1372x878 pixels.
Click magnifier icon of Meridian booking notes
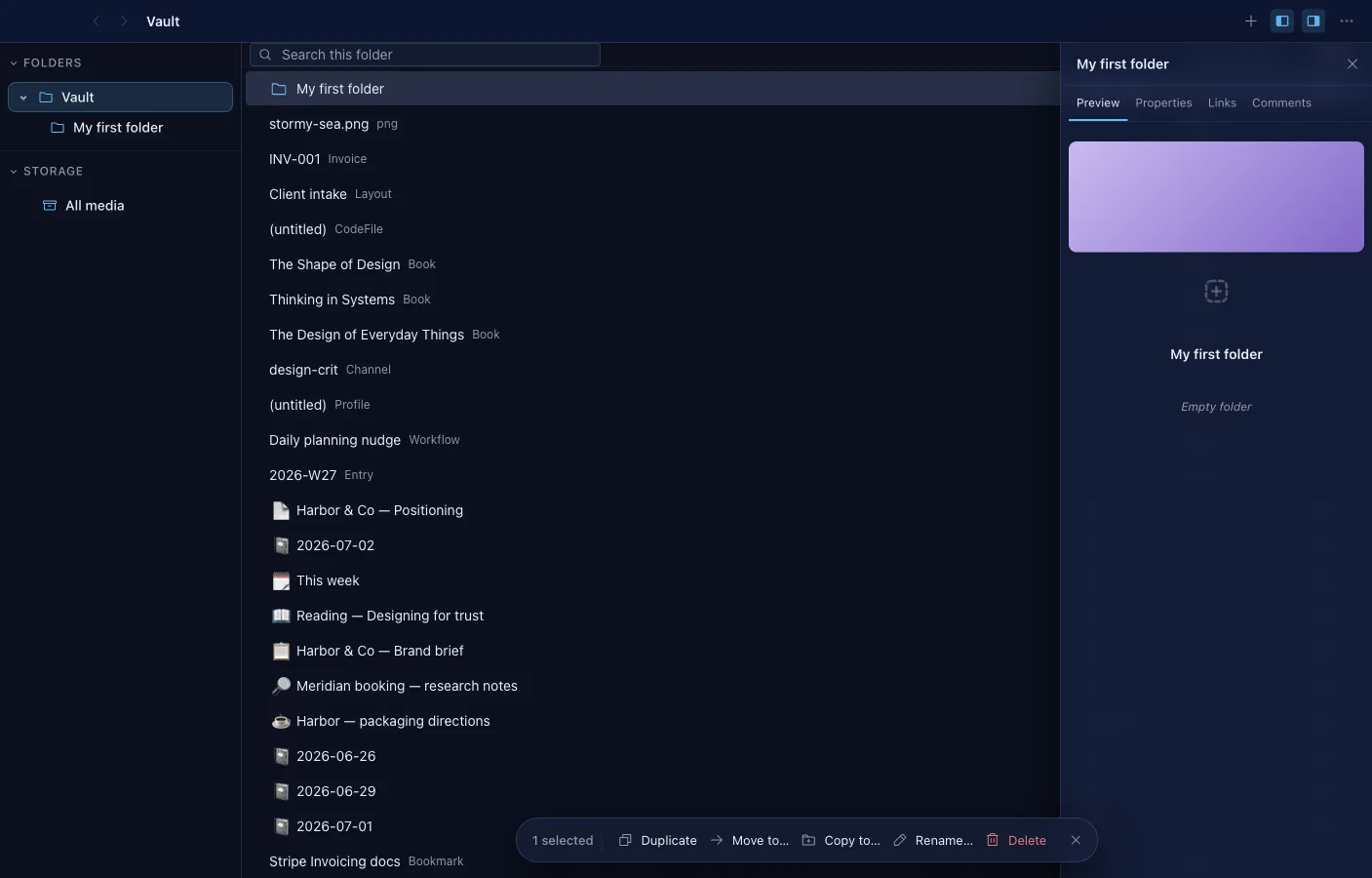coord(281,686)
